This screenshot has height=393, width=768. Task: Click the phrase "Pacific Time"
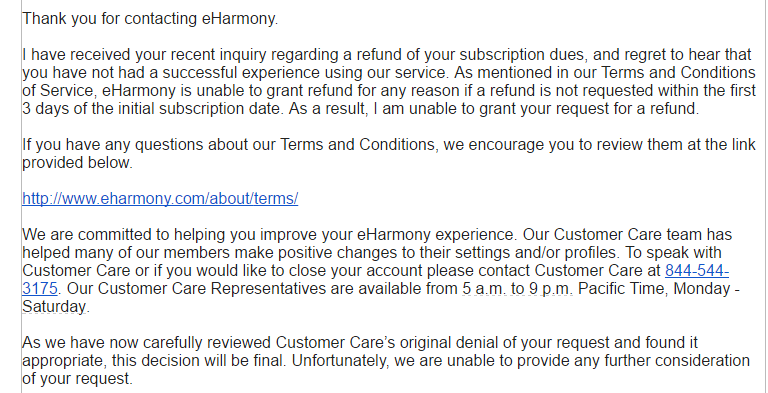pos(622,289)
